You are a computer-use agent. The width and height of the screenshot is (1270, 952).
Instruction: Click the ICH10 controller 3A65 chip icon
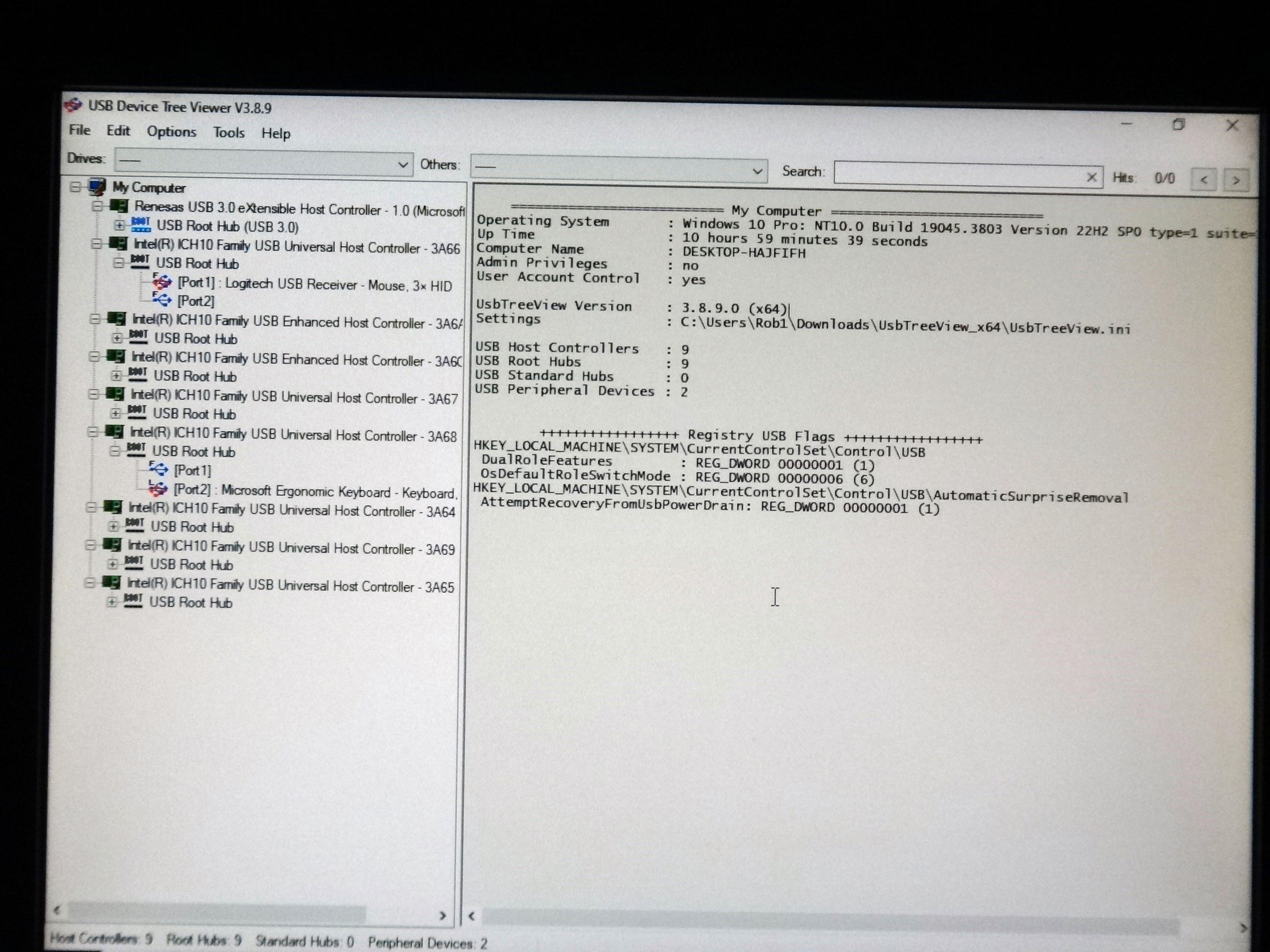[111, 582]
